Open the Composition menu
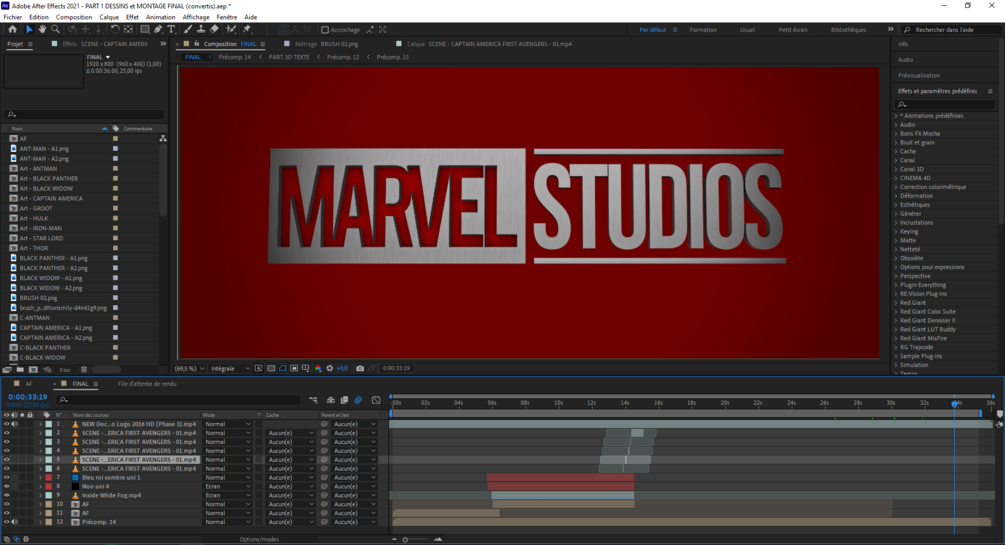The image size is (1005, 545). [x=74, y=17]
